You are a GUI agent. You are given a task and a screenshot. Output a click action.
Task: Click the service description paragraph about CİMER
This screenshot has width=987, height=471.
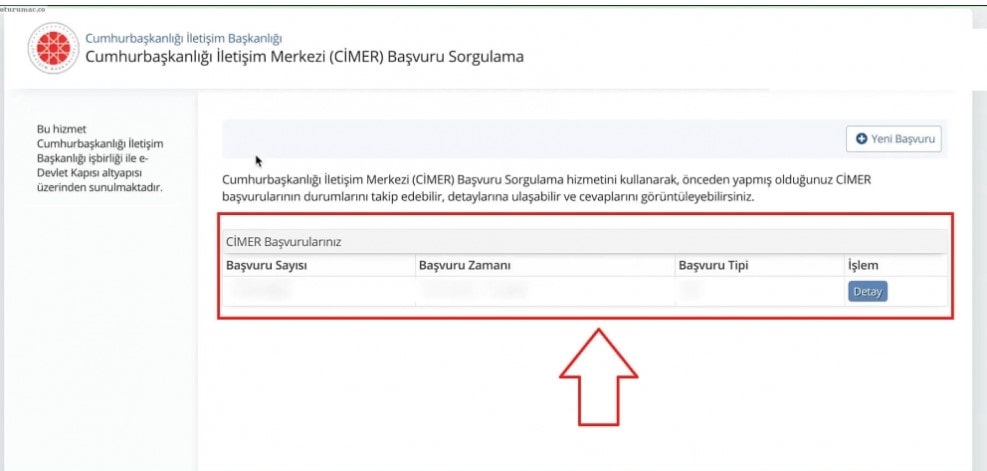point(546,188)
